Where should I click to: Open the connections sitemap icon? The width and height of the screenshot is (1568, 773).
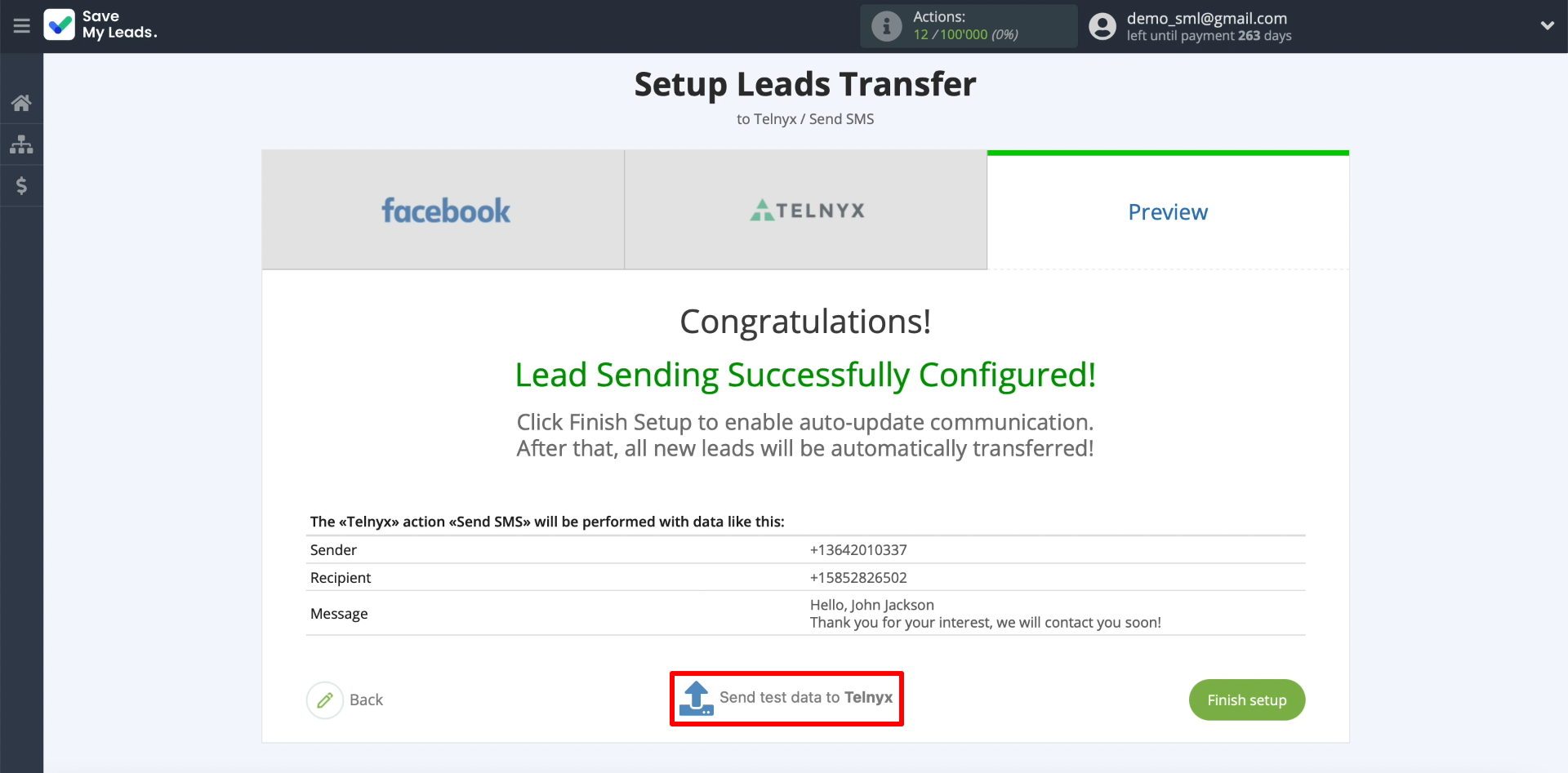pos(21,144)
